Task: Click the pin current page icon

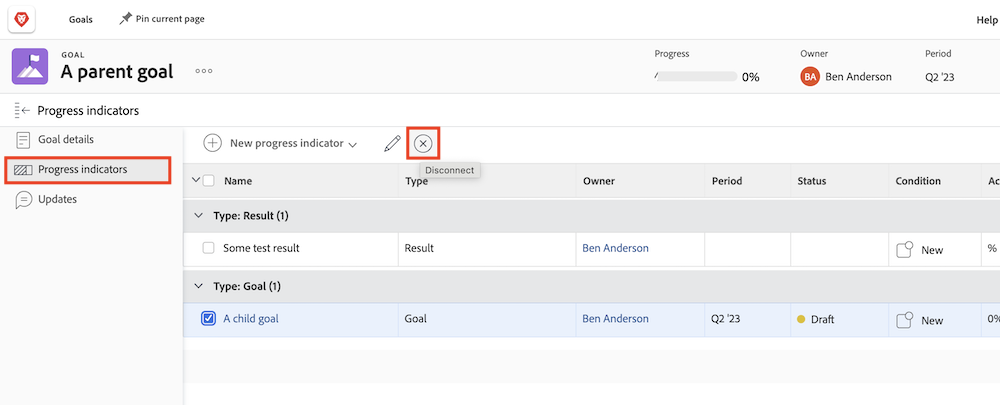Action: point(126,19)
